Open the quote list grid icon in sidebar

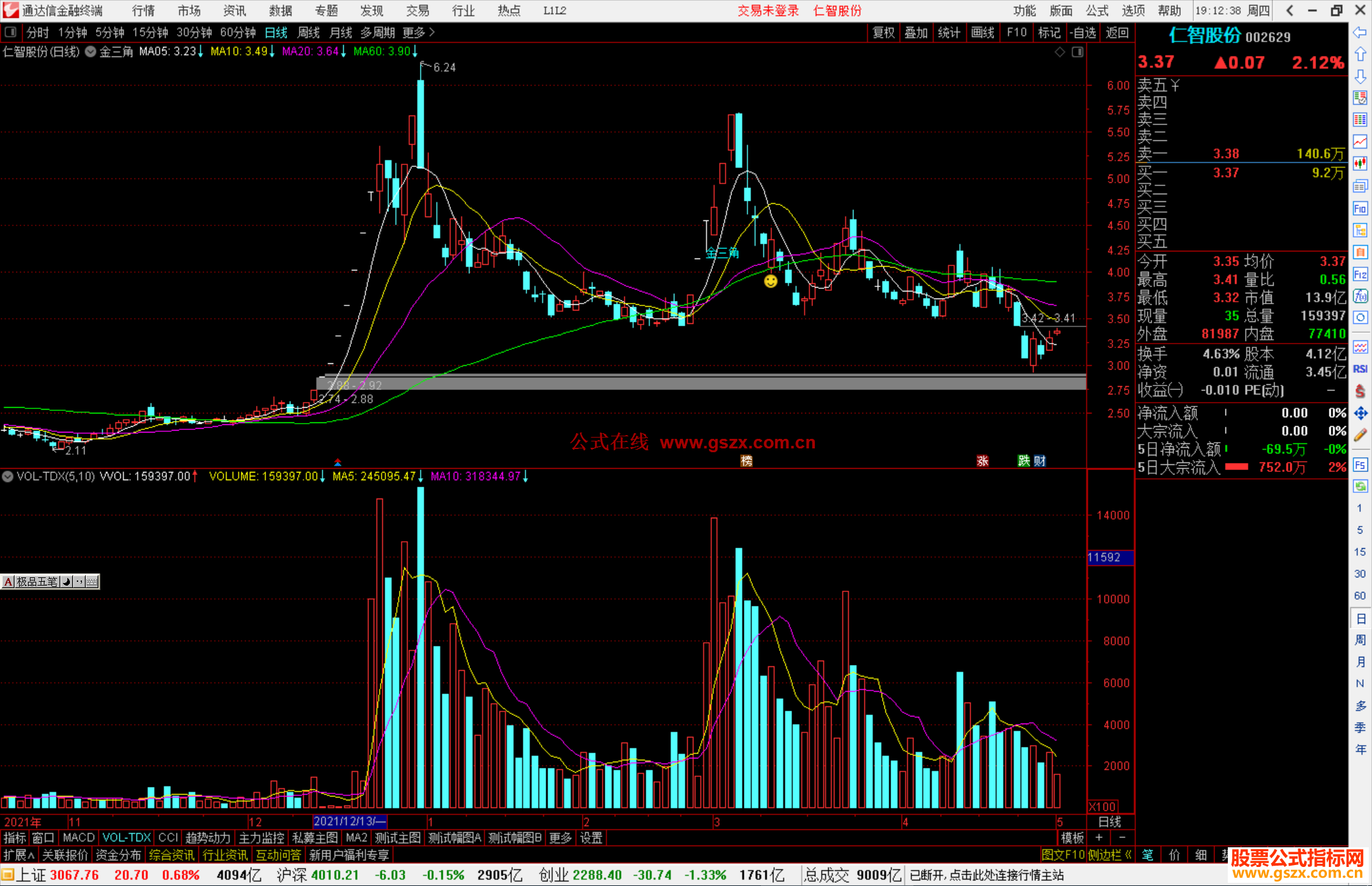[1360, 120]
